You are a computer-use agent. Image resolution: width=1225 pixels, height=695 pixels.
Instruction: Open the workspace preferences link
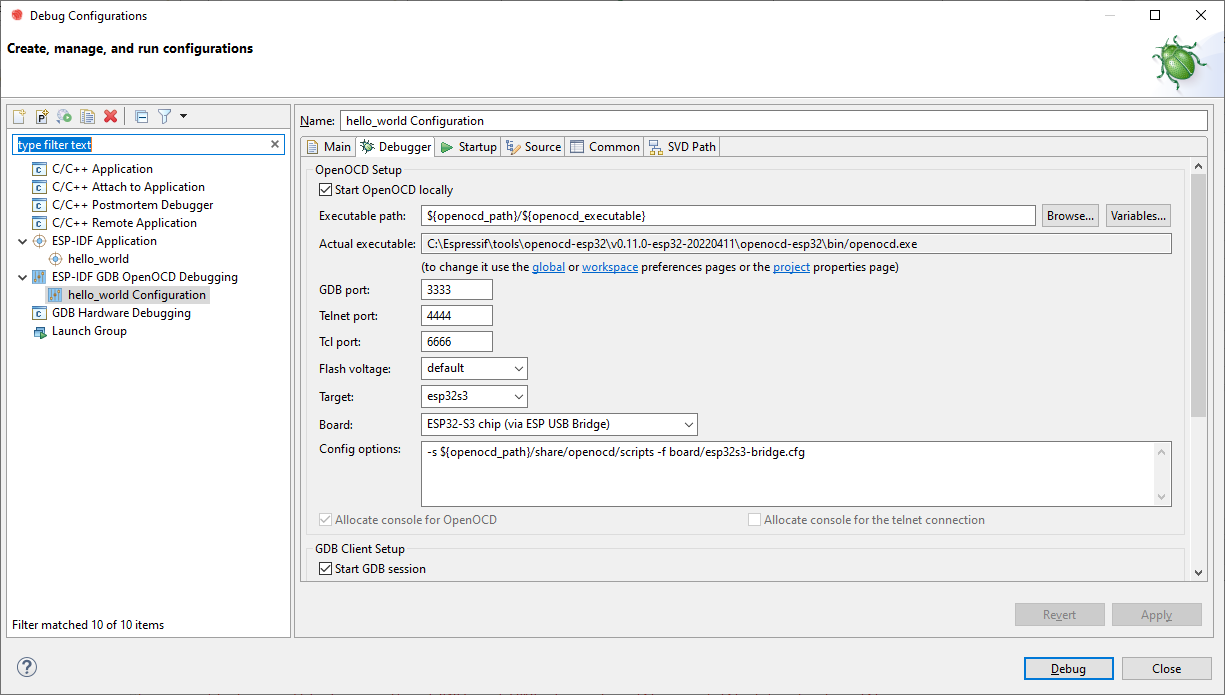tap(610, 267)
